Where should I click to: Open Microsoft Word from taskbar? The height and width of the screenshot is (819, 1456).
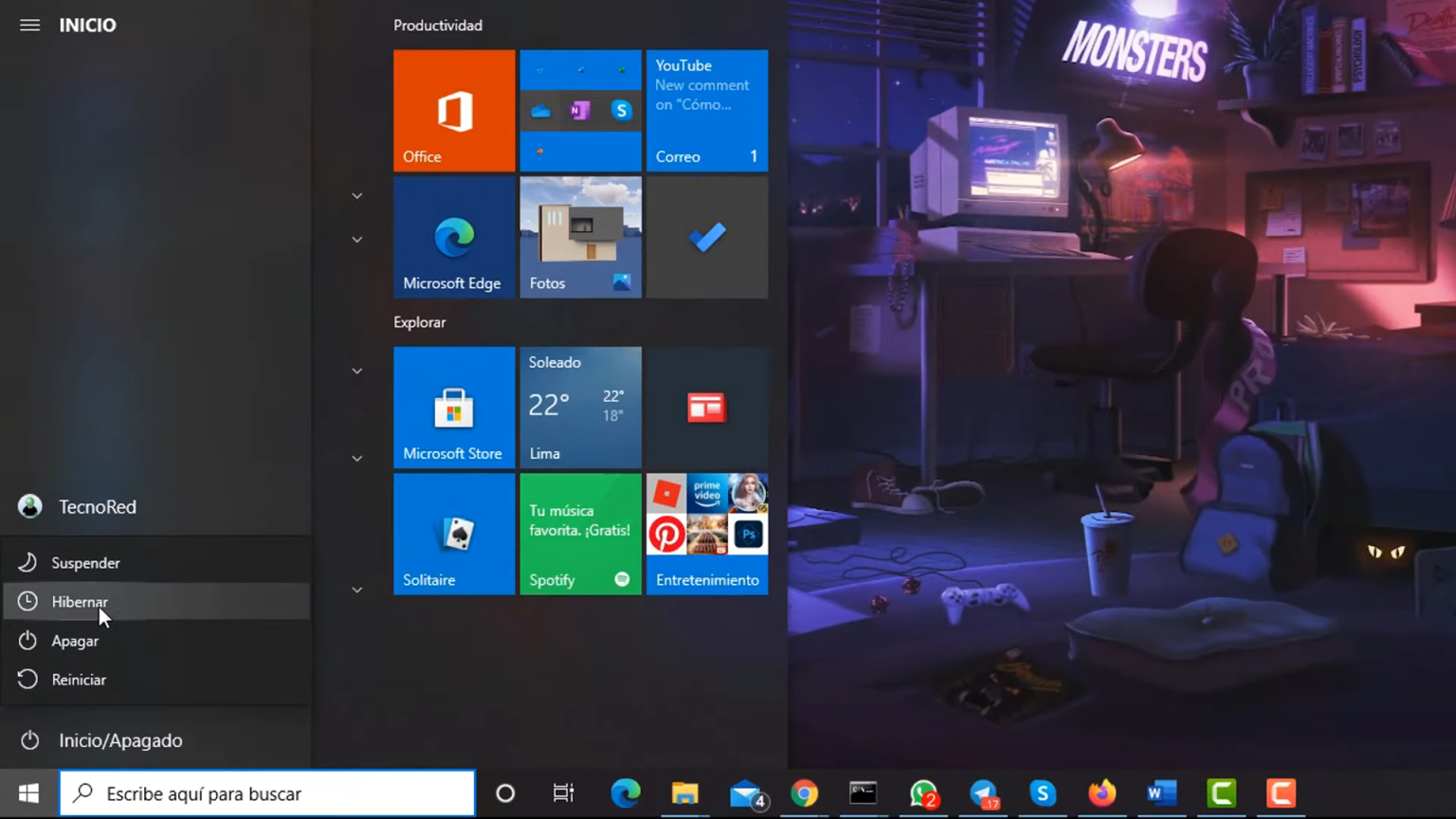pos(1161,793)
